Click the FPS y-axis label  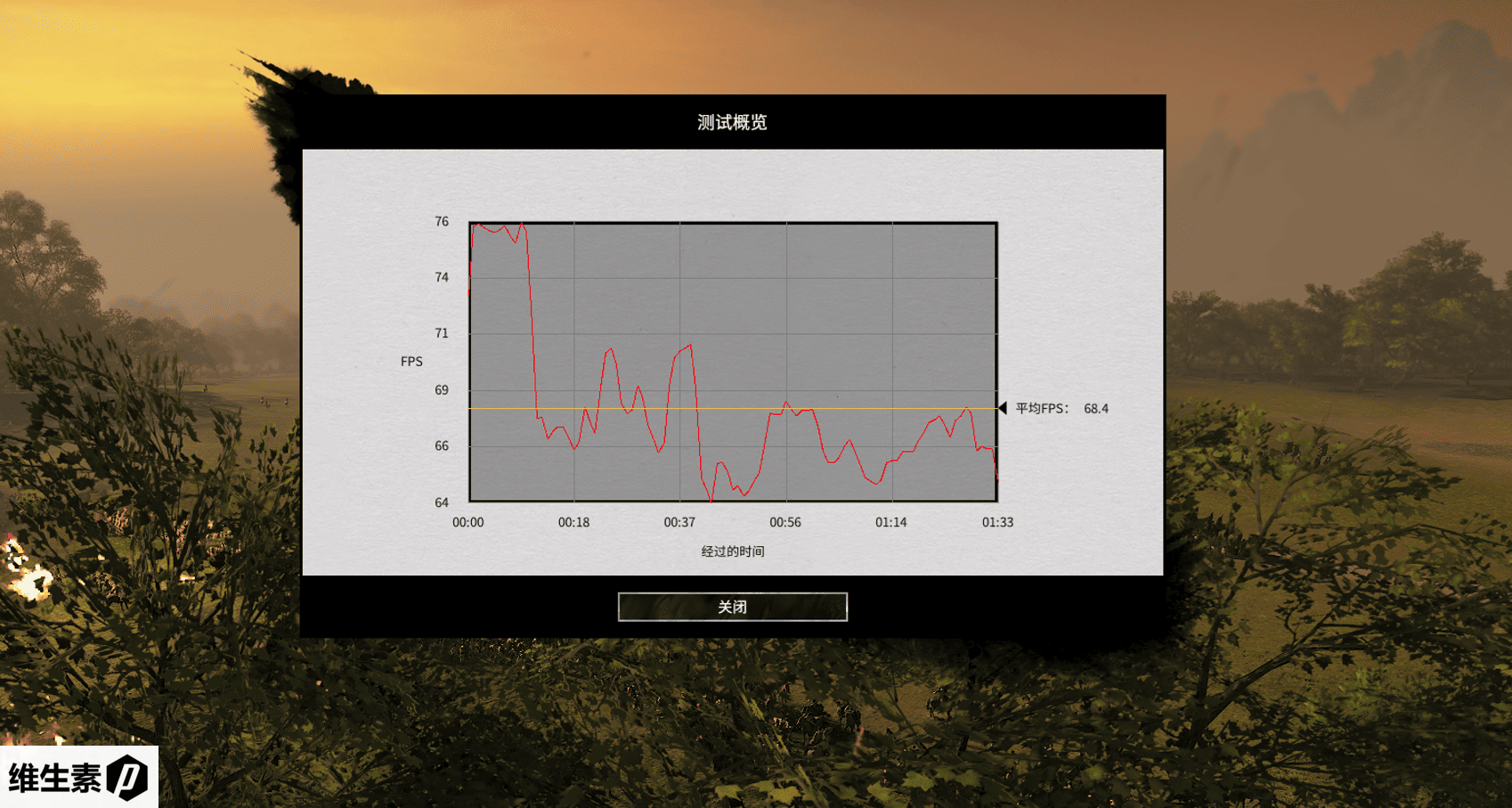coord(411,362)
